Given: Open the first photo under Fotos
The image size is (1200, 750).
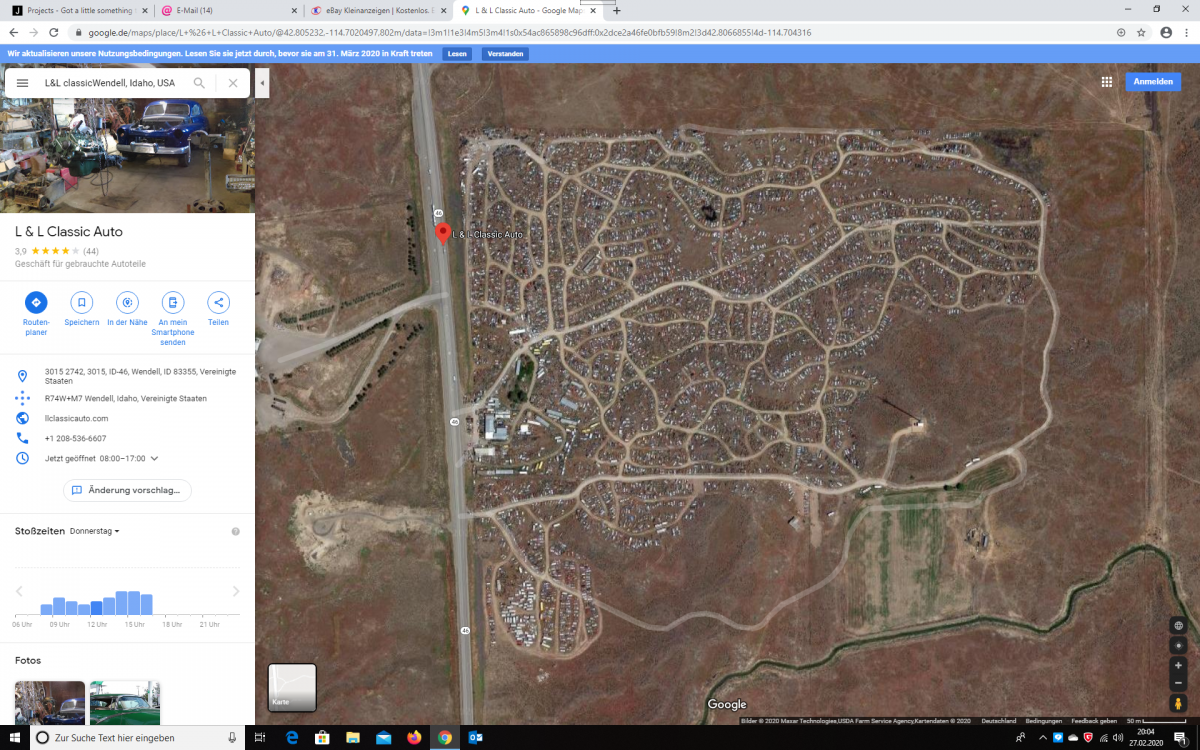Looking at the screenshot, I should pyautogui.click(x=50, y=702).
